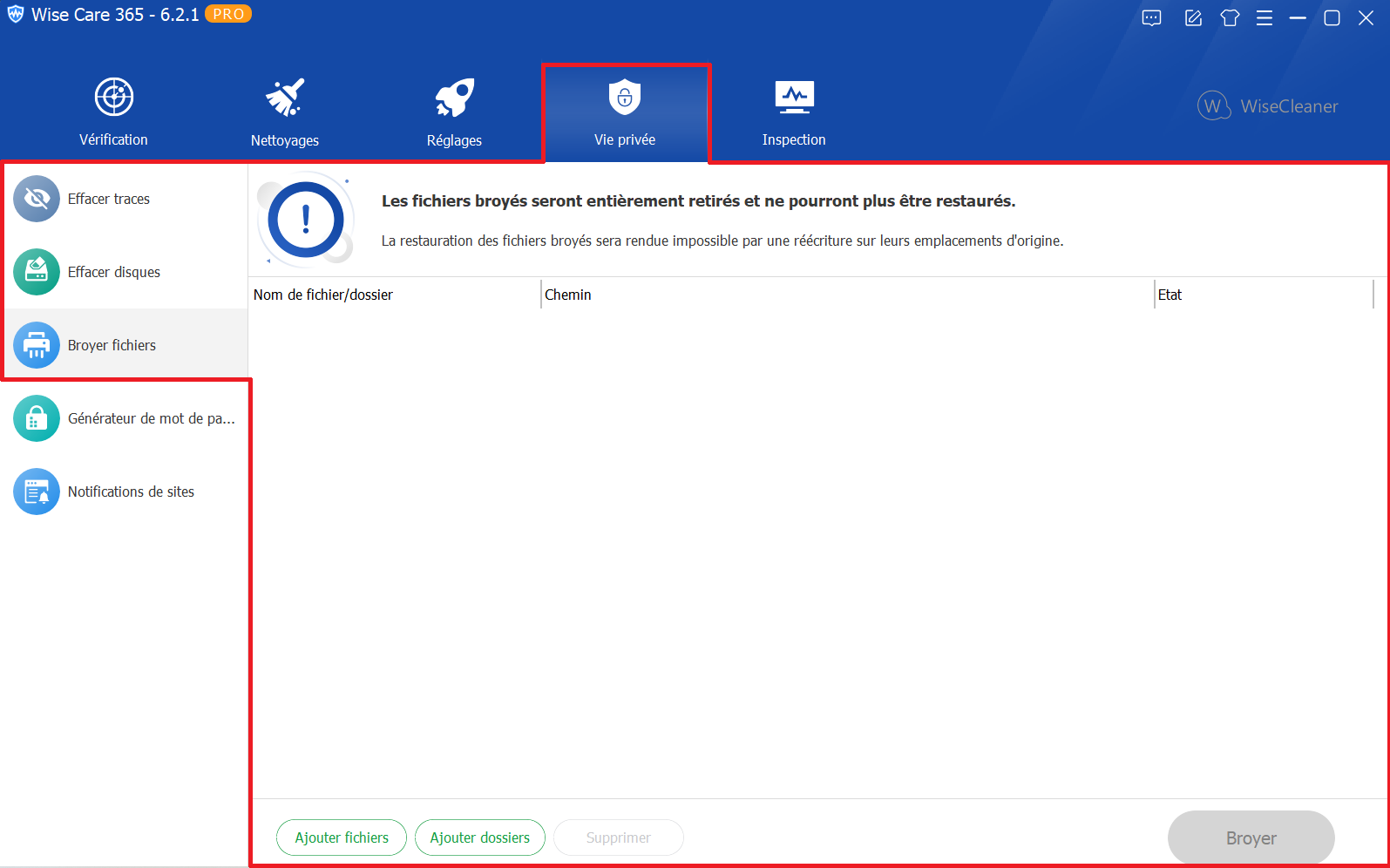Click the password generator lock icon
This screenshot has width=1390, height=868.
point(37,418)
